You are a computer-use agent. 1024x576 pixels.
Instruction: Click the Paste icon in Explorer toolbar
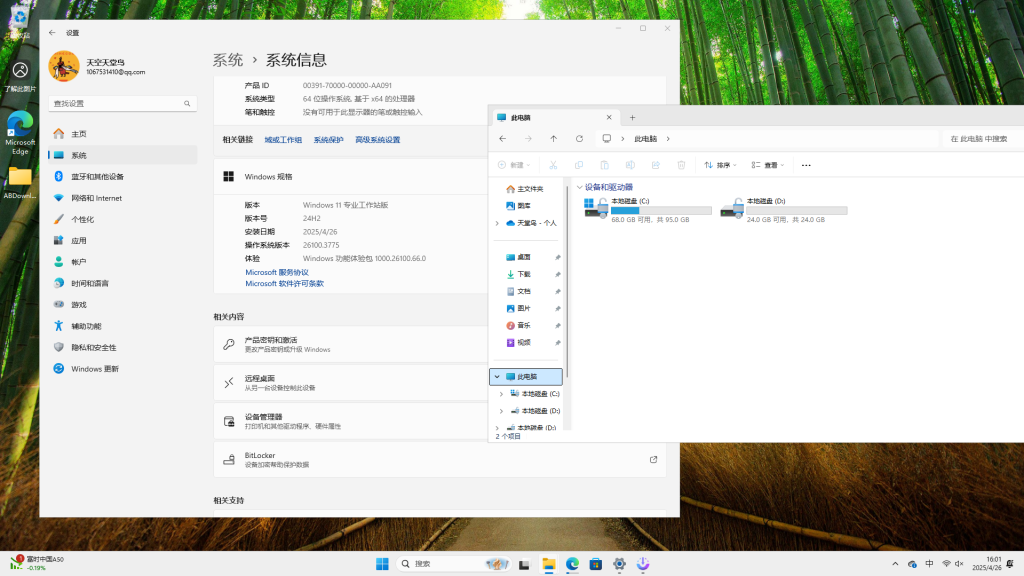tap(604, 165)
